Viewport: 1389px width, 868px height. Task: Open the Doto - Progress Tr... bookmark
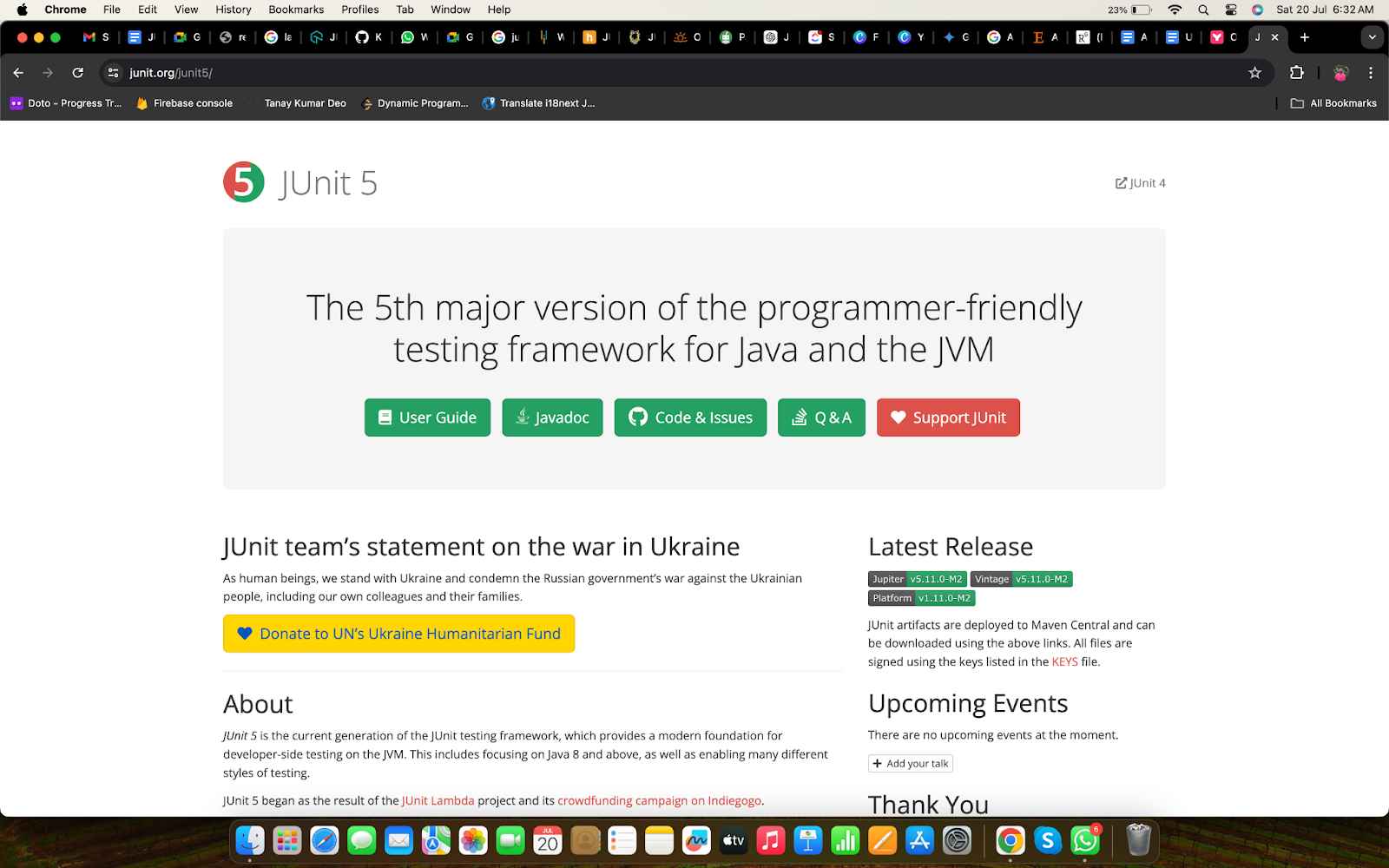66,103
